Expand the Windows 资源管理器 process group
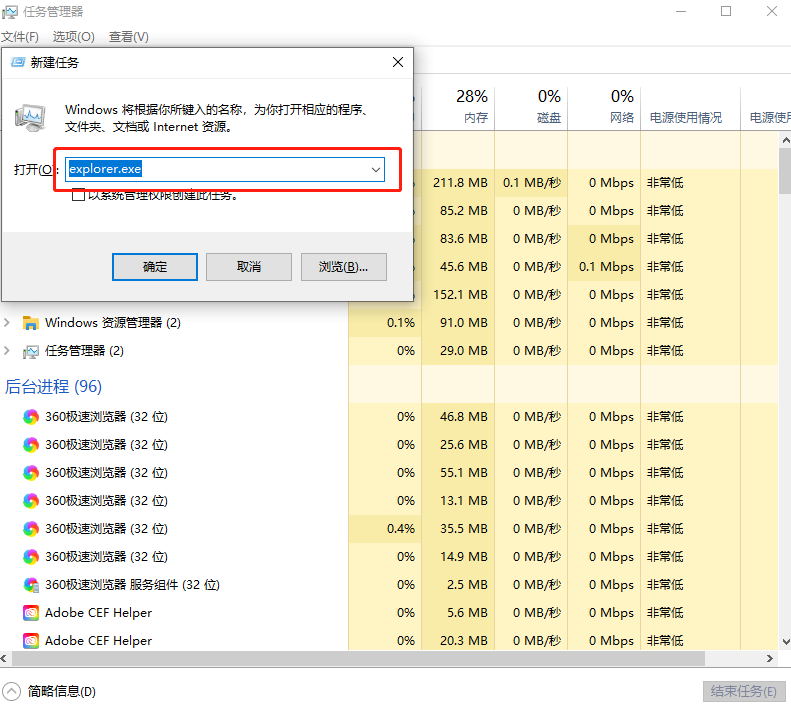Screen dimensions: 791x714 pos(8,323)
